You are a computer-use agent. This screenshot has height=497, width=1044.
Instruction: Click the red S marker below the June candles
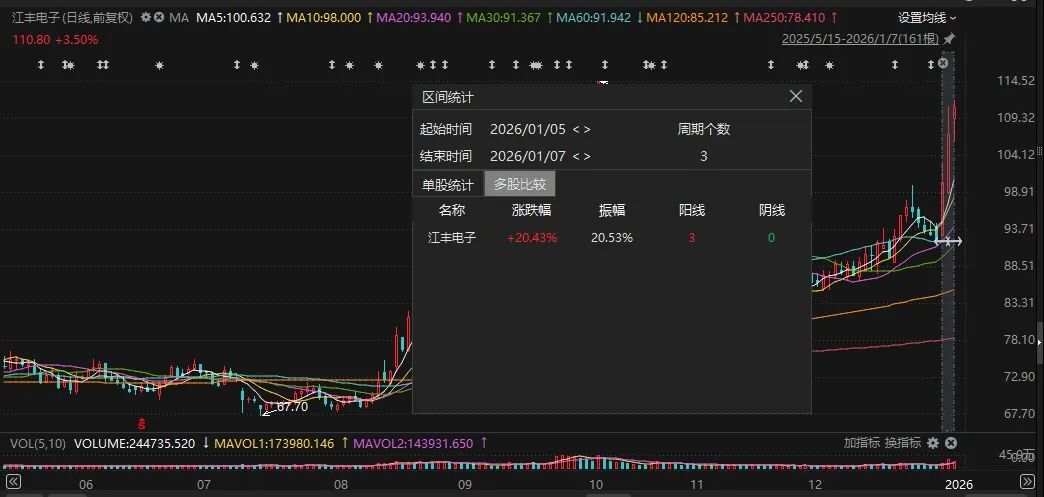(x=141, y=424)
